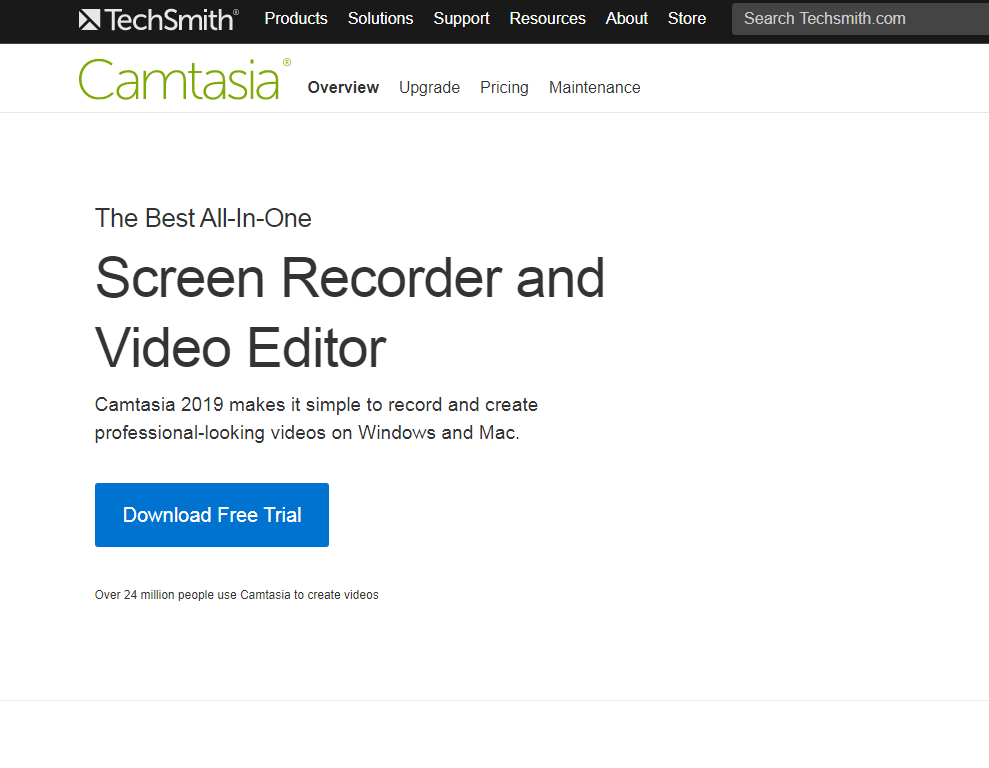
Task: Go to the Store link
Action: [686, 19]
